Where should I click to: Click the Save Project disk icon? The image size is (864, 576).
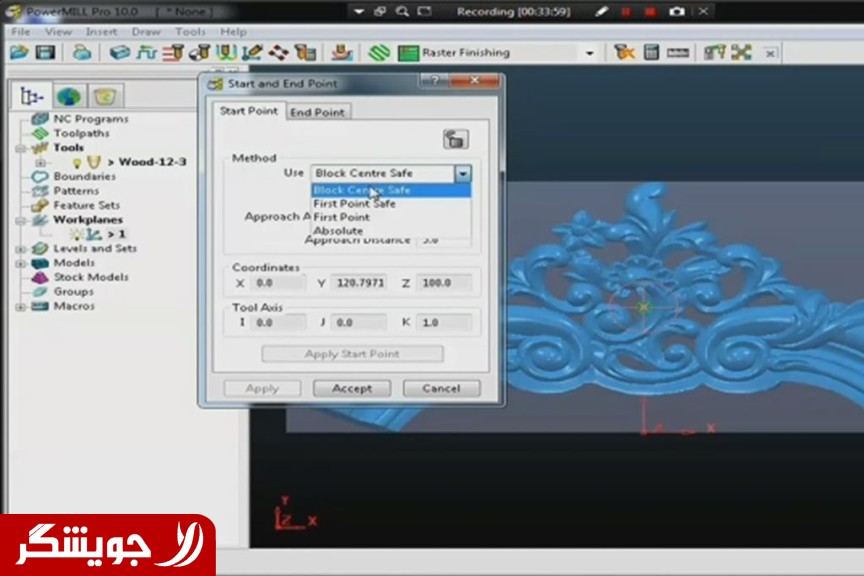click(x=45, y=52)
